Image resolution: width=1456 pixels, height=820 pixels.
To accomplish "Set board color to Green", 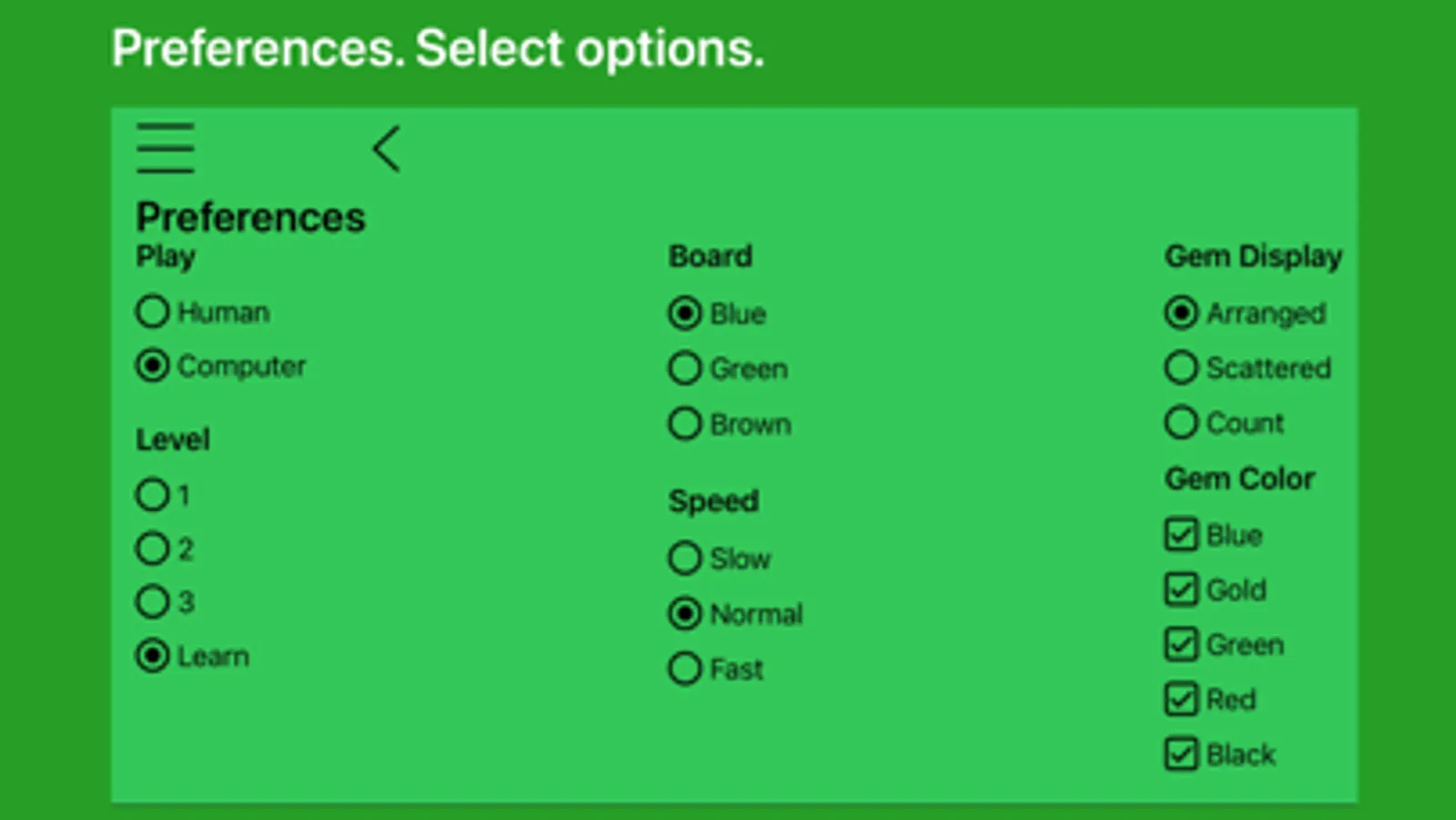I will click(685, 368).
